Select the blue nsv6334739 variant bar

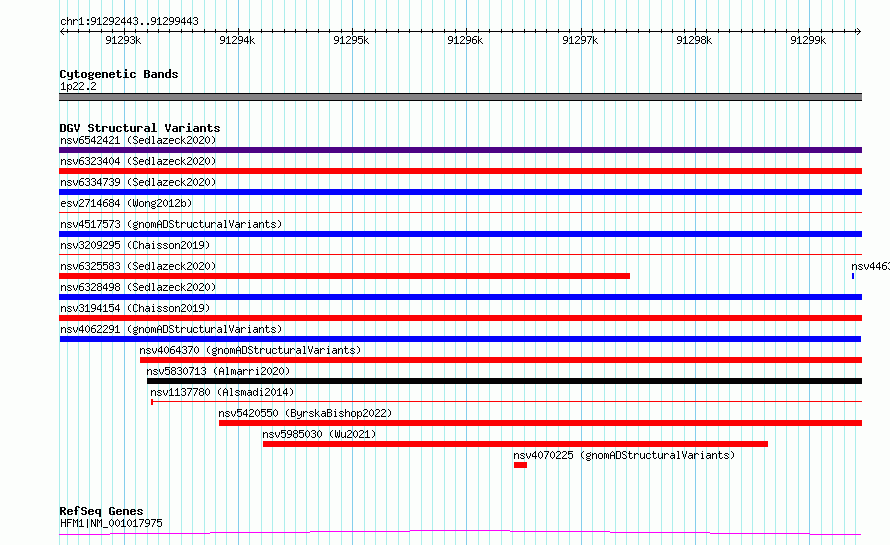point(460,192)
